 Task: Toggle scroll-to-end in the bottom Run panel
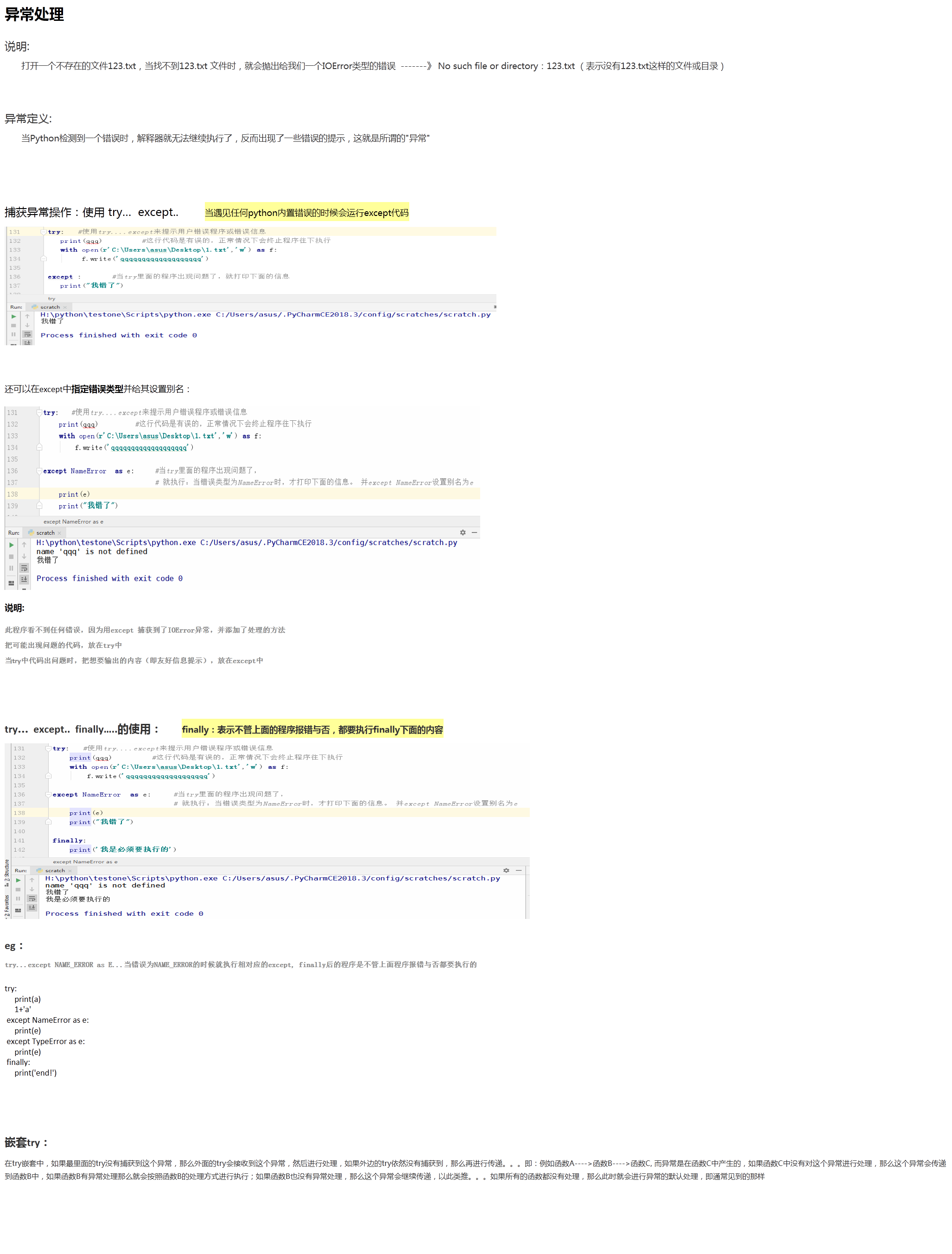click(x=32, y=908)
